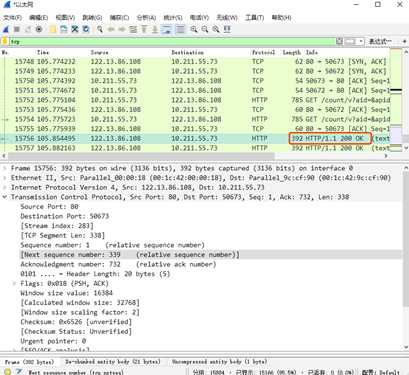
Task: Select the Destination Port: 50673 field
Action: click(x=65, y=216)
